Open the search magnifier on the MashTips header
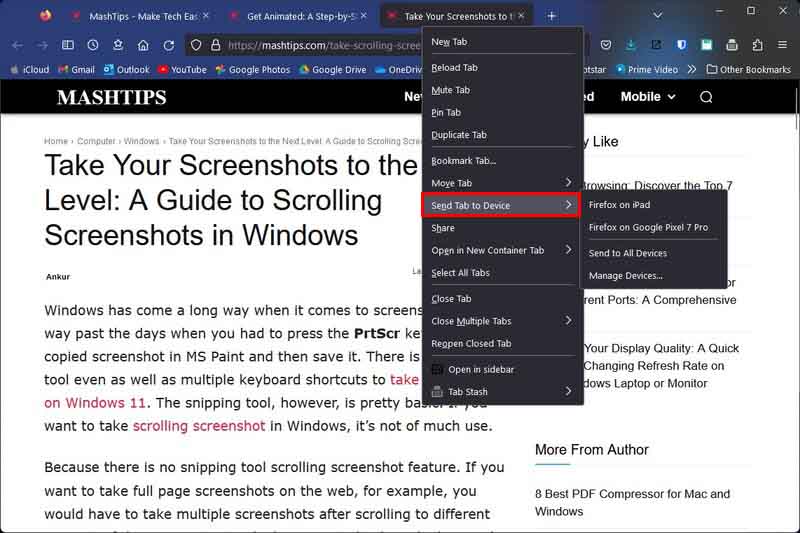The height and width of the screenshot is (533, 800). (x=706, y=97)
